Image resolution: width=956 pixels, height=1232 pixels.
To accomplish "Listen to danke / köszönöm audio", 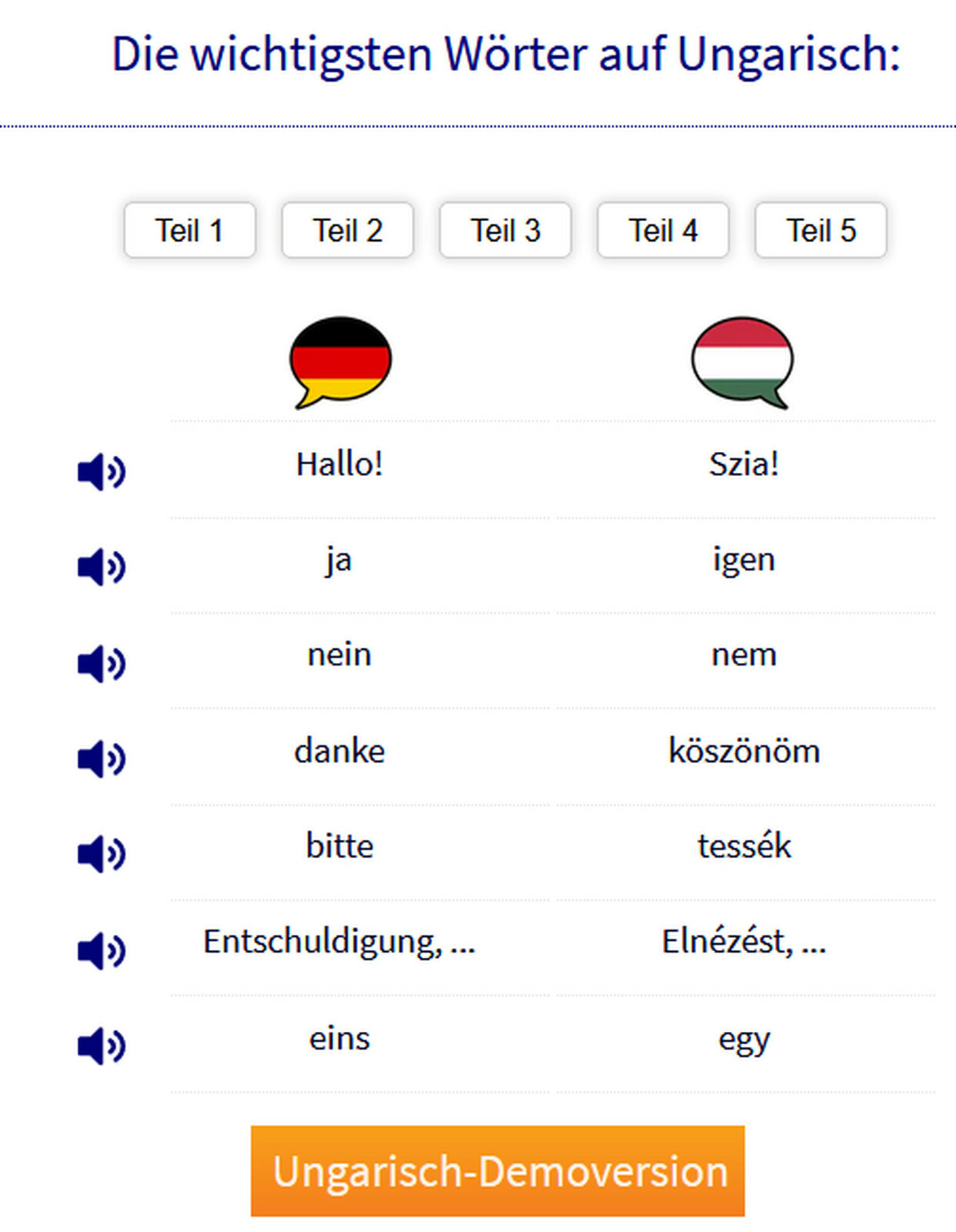I will pyautogui.click(x=101, y=759).
